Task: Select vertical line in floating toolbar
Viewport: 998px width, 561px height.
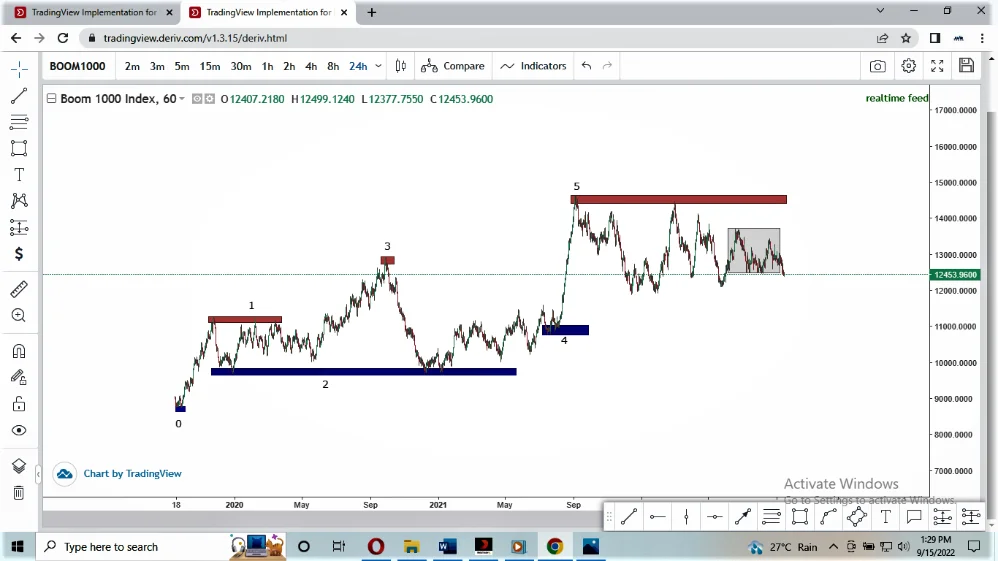Action: click(x=686, y=517)
